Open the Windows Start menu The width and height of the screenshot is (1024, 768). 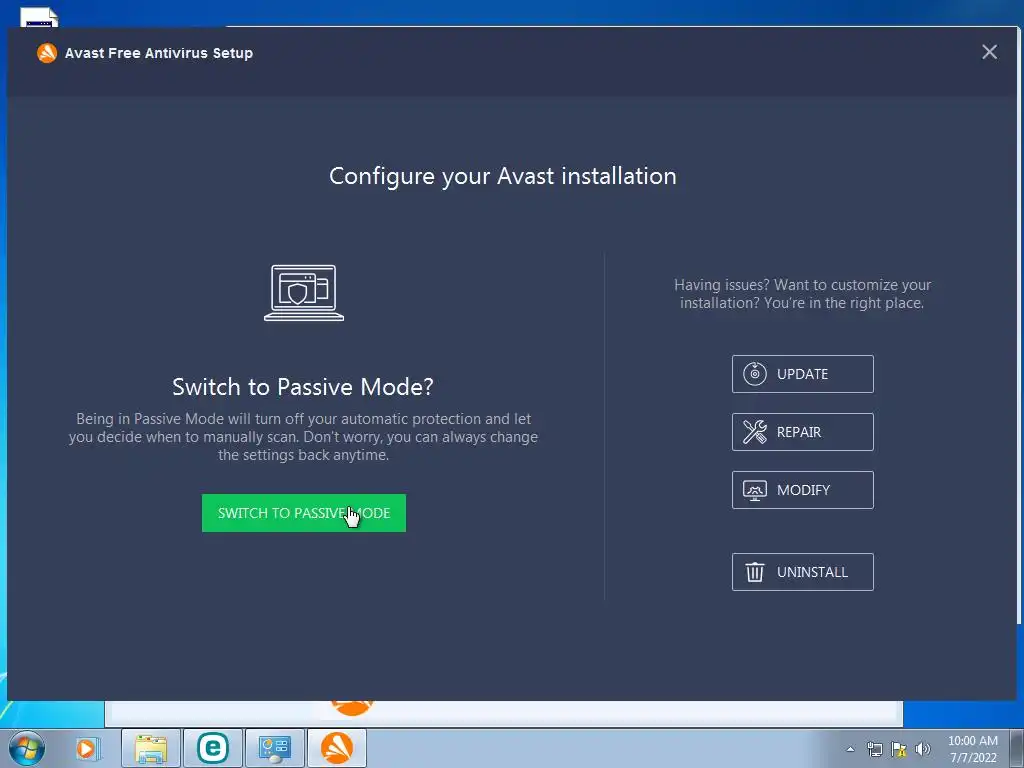tap(26, 748)
